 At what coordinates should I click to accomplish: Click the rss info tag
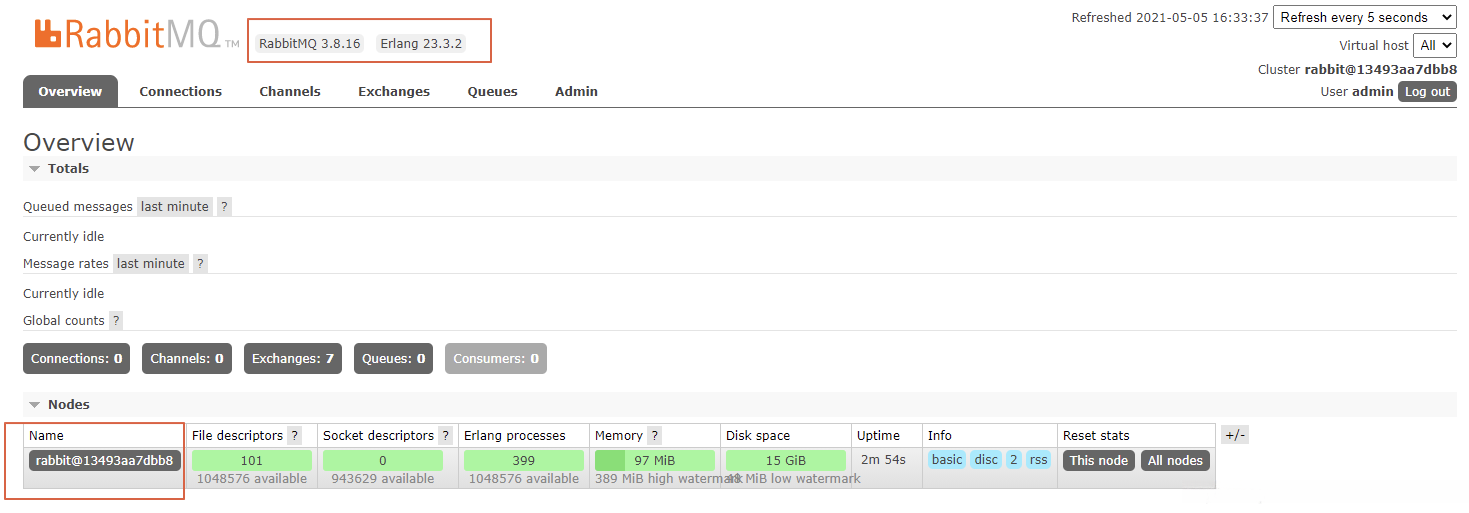(x=1039, y=460)
